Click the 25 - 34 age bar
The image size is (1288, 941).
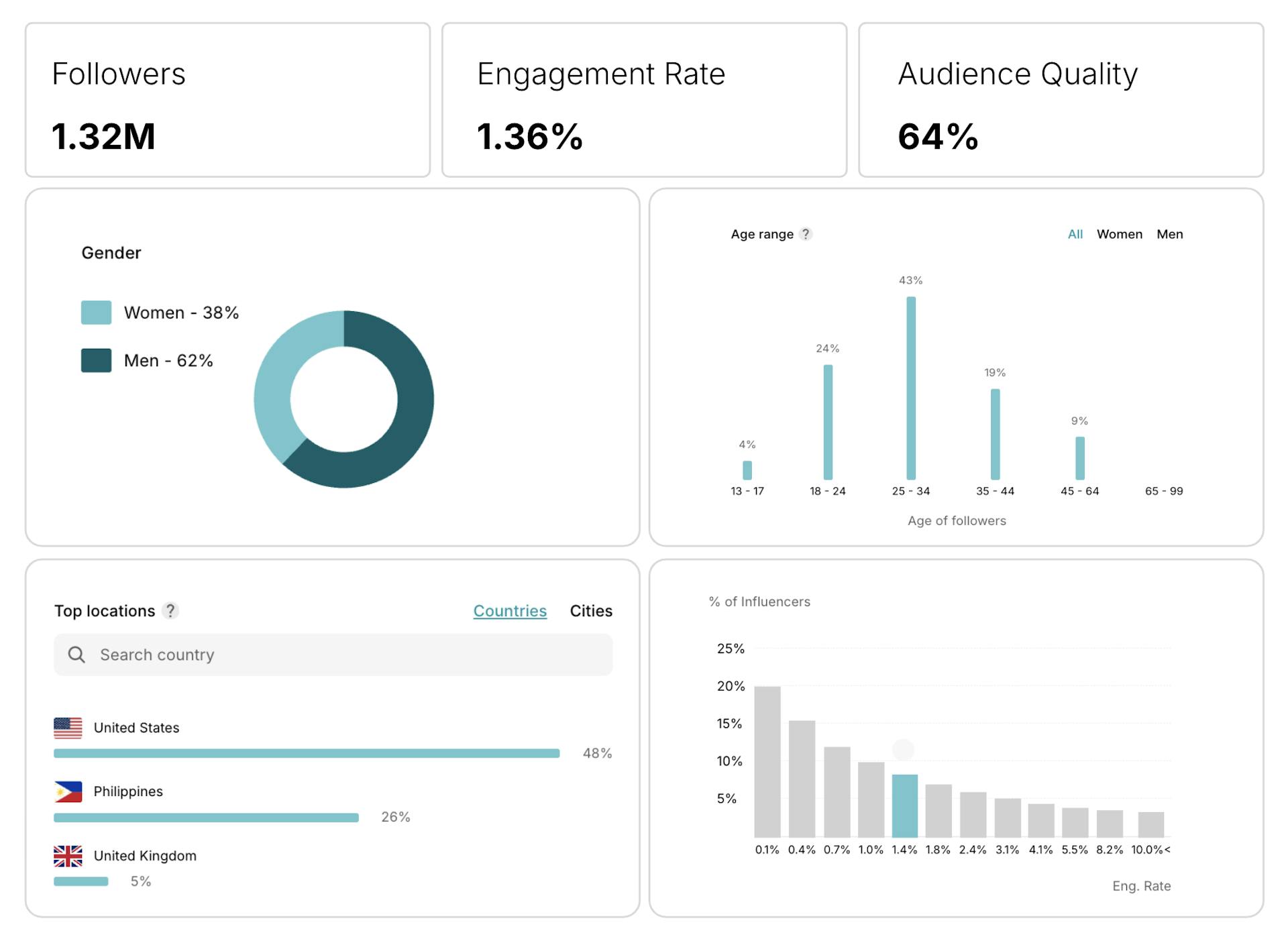pyautogui.click(x=910, y=389)
